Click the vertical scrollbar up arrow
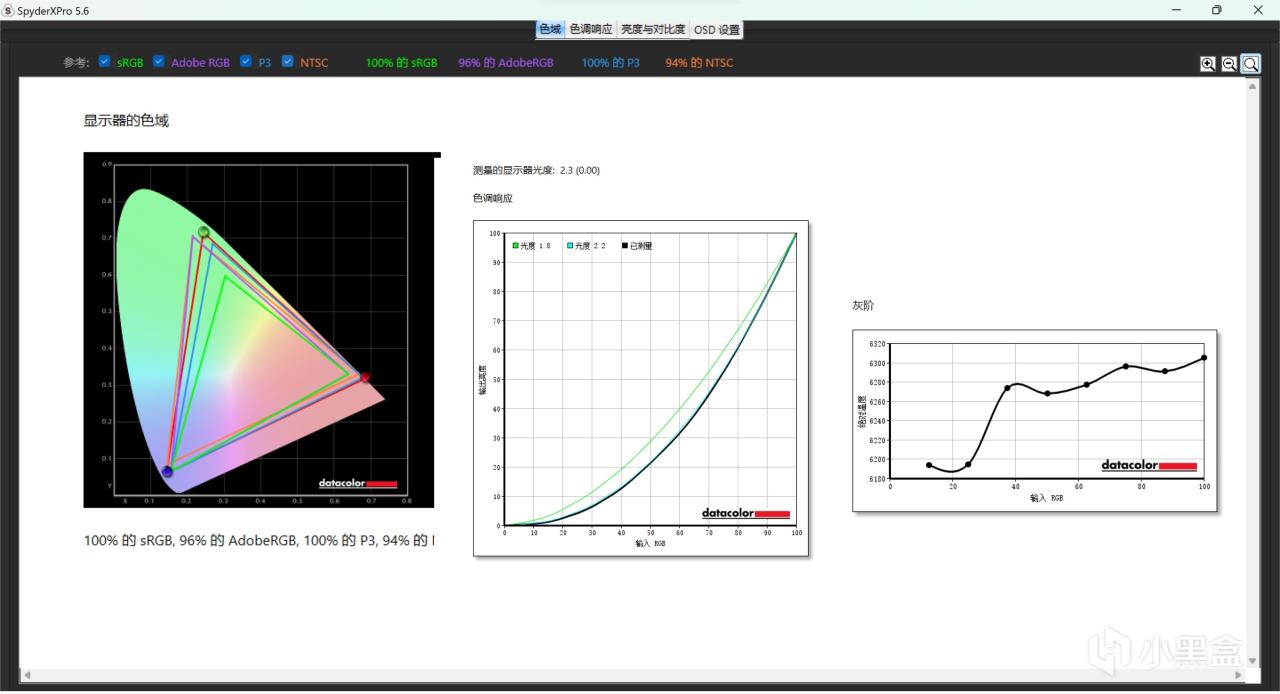Image resolution: width=1280 pixels, height=694 pixels. pyautogui.click(x=1253, y=86)
